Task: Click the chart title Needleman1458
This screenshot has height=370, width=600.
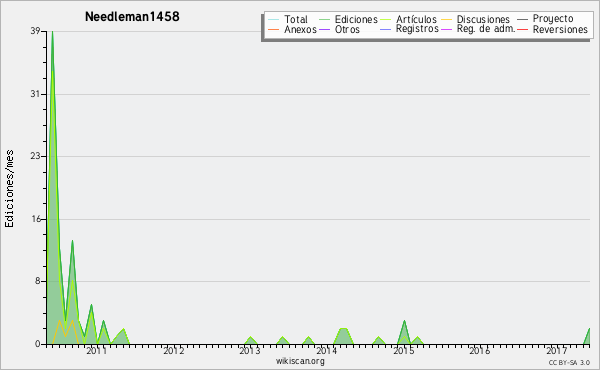Action: pos(132,16)
